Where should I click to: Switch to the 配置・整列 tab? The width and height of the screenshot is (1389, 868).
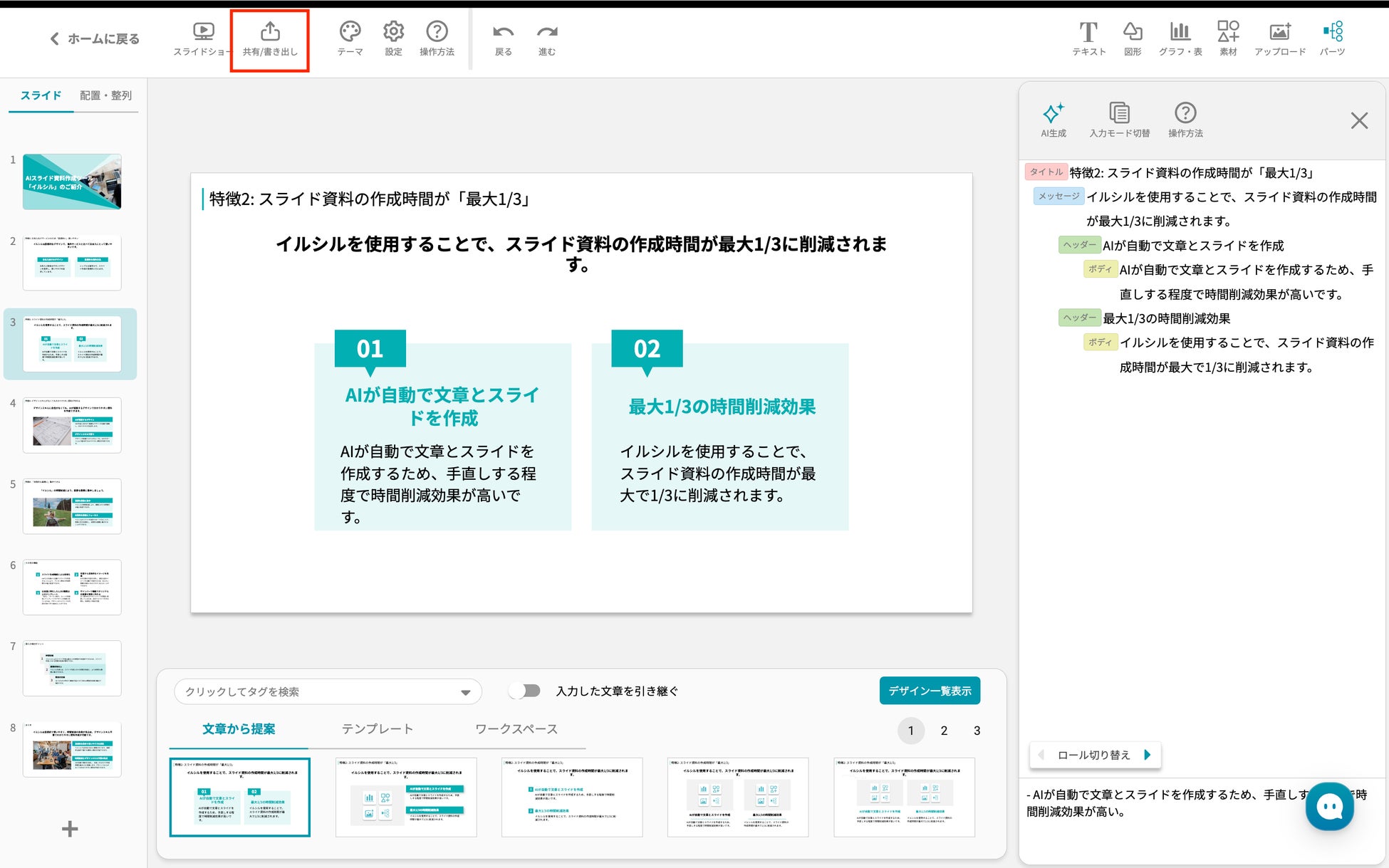click(x=105, y=95)
